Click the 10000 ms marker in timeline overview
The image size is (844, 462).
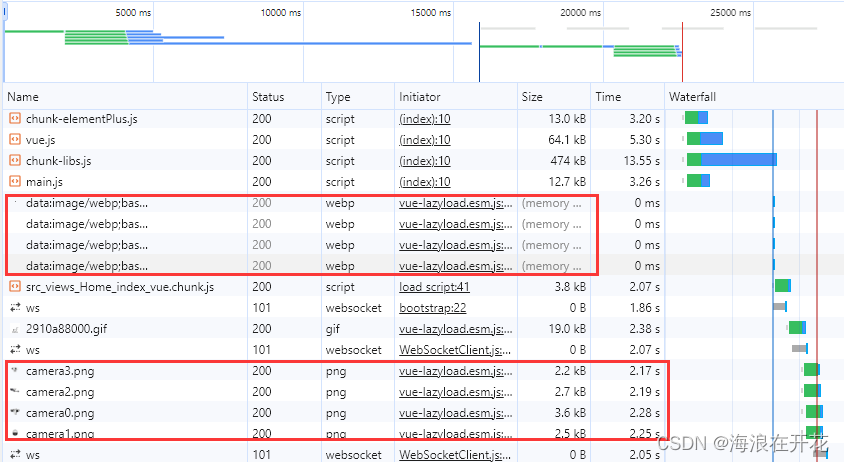280,12
